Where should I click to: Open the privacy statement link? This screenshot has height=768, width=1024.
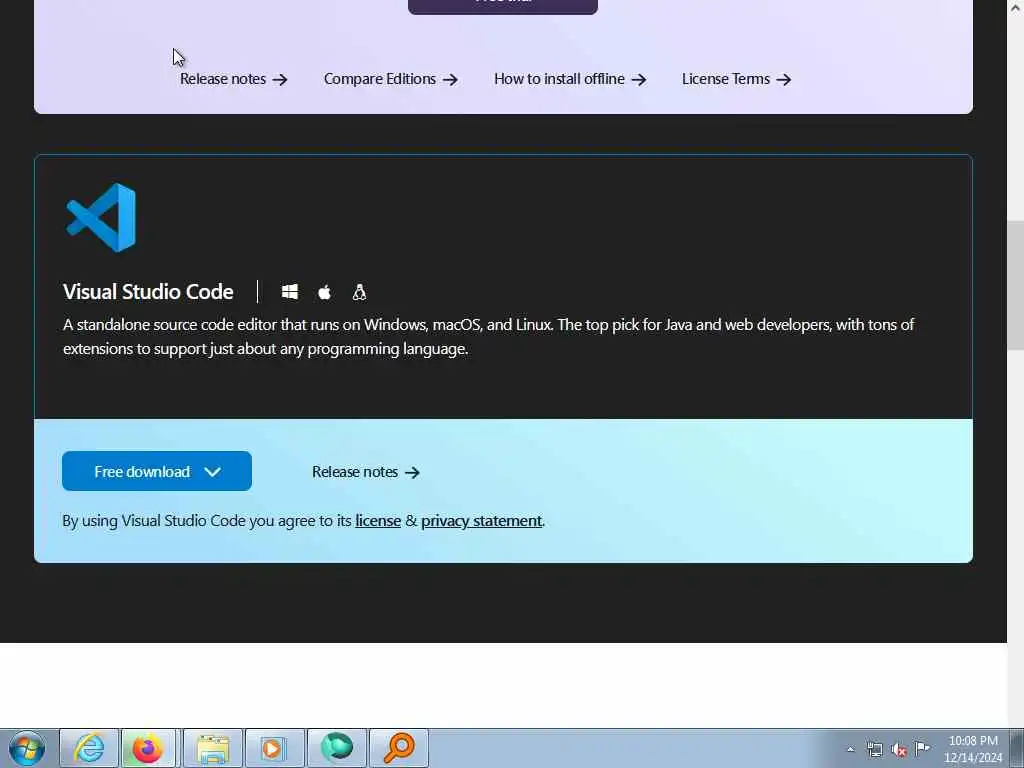(x=481, y=520)
